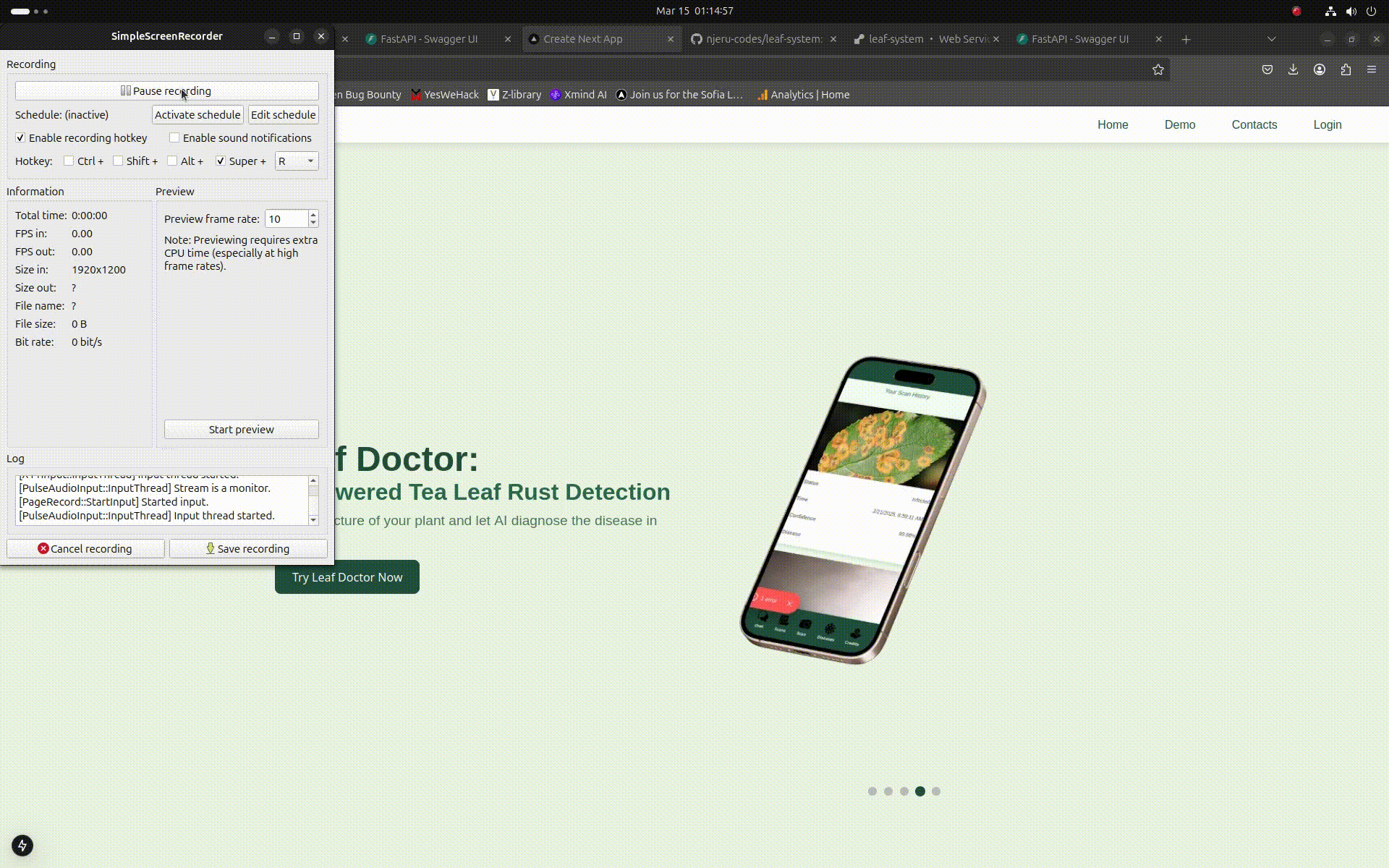Open the downloads panel

pyautogui.click(x=1294, y=69)
